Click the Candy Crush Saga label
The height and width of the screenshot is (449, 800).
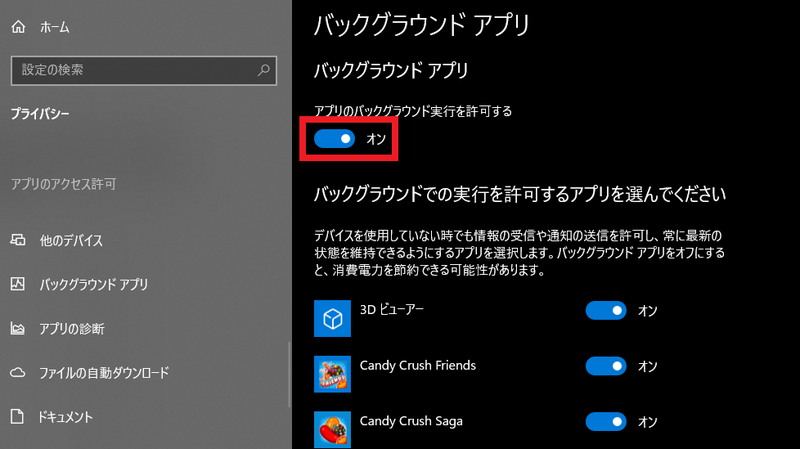click(411, 421)
